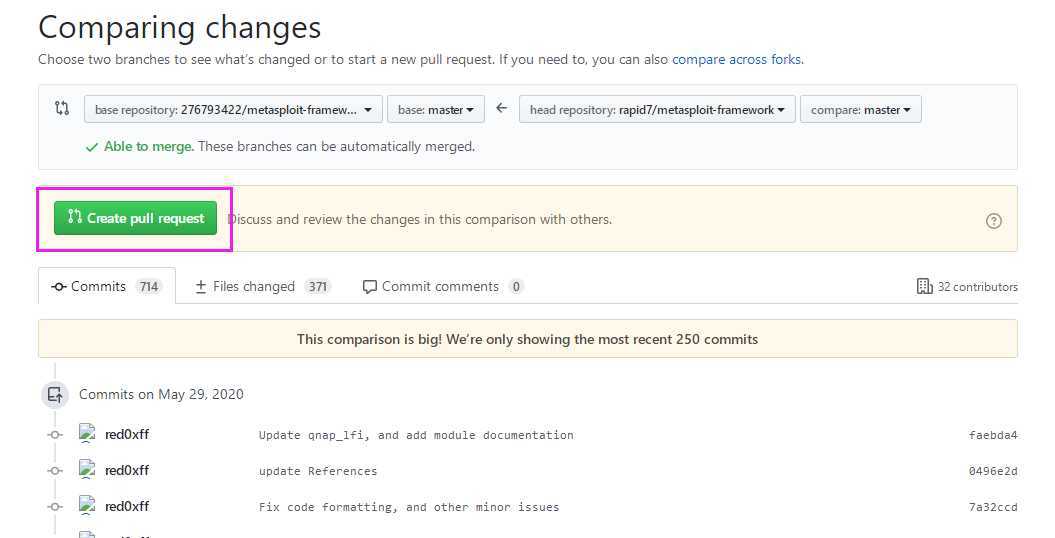Screen dimensions: 1055x538
Task: Click the left arrow between base and head
Action: pos(502,108)
